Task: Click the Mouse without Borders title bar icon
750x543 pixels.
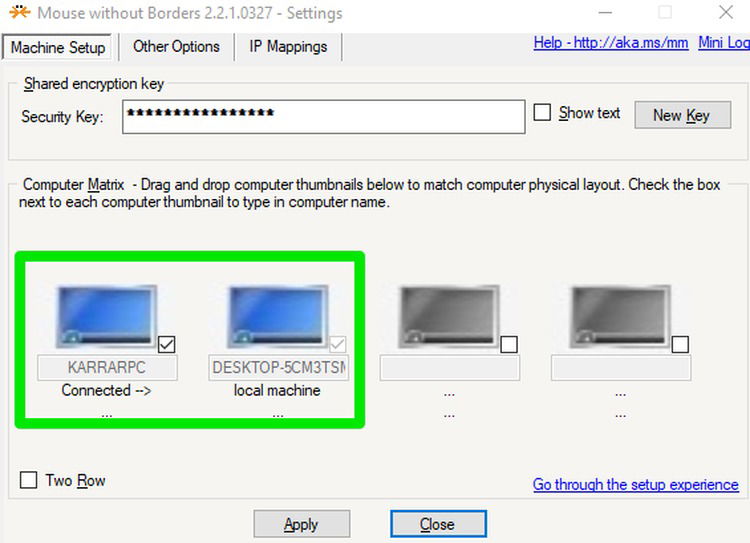Action: point(17,13)
